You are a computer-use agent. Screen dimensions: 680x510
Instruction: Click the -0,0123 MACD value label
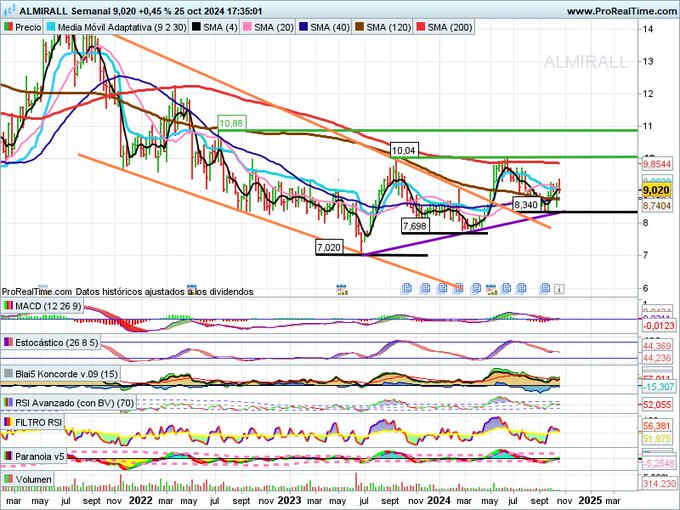[x=658, y=325]
